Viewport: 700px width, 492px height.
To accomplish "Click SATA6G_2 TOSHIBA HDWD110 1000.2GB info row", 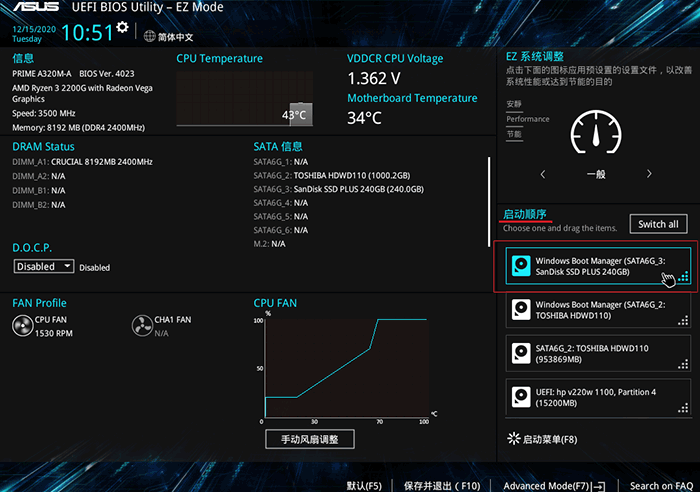I will 332,175.
